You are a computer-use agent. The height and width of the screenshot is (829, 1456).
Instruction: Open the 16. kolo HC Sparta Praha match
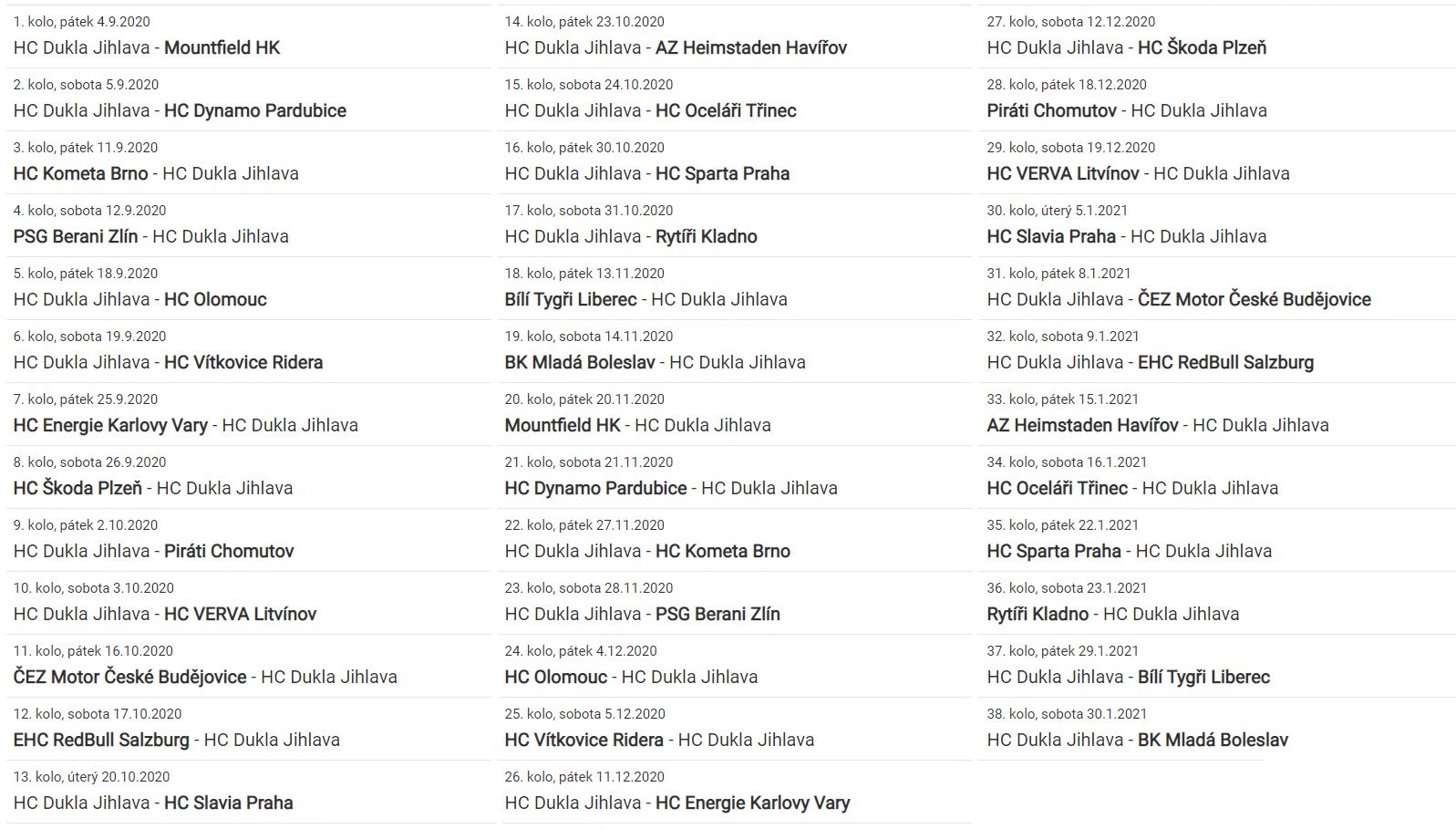(x=647, y=173)
